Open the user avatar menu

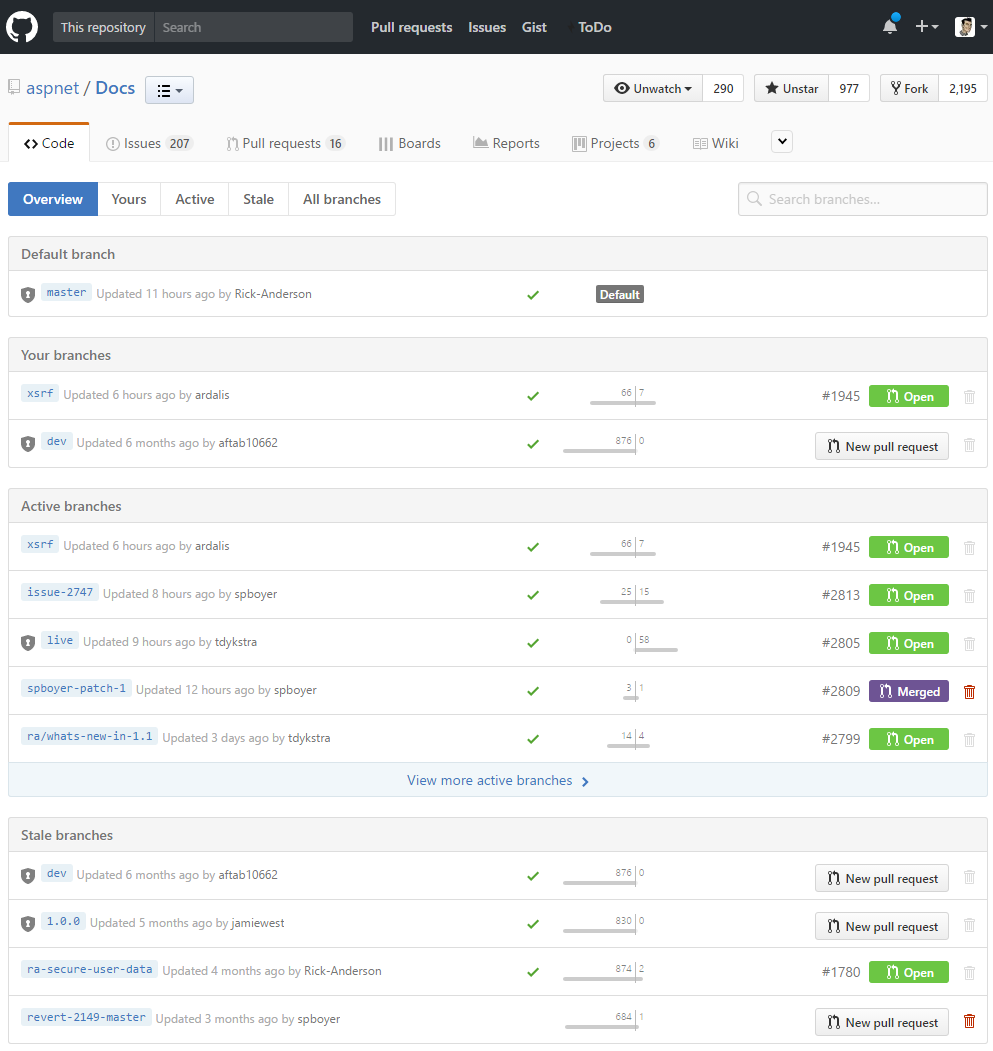970,27
